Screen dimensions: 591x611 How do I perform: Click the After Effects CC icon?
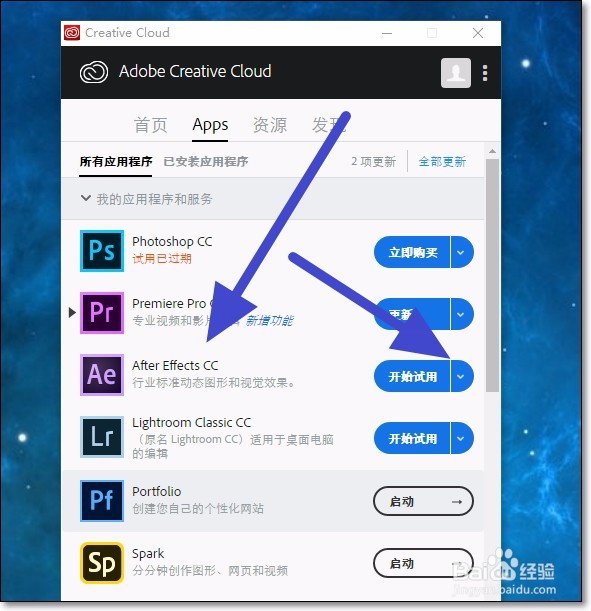pyautogui.click(x=102, y=374)
